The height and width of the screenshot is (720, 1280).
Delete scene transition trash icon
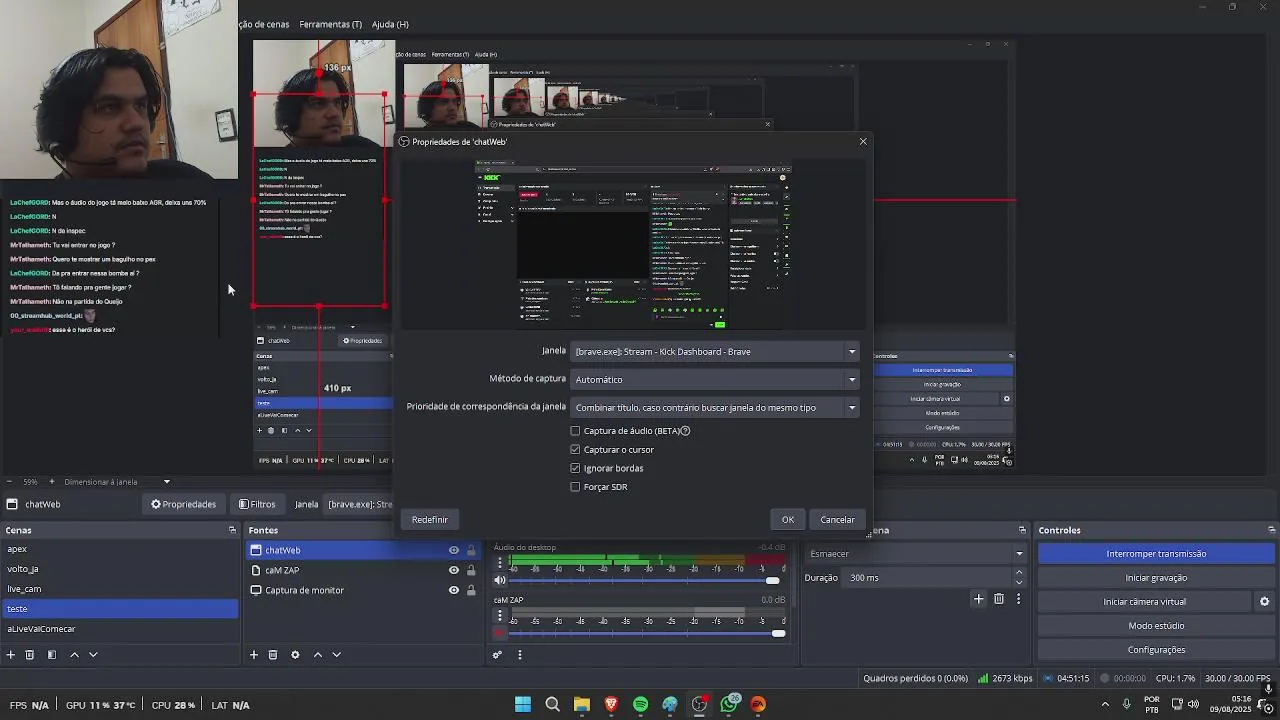point(999,599)
